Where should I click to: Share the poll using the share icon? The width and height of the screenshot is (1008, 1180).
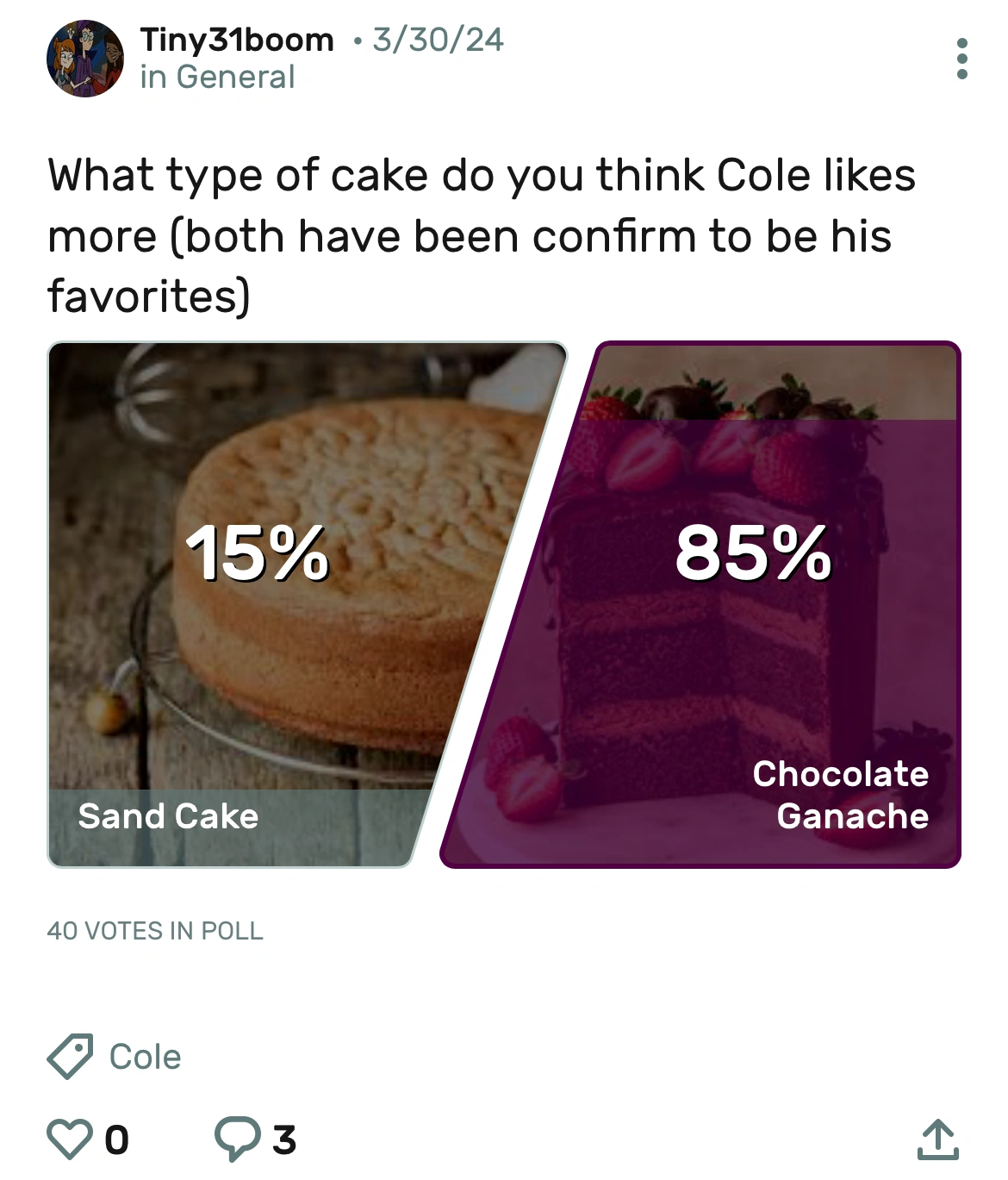pos(940,1139)
